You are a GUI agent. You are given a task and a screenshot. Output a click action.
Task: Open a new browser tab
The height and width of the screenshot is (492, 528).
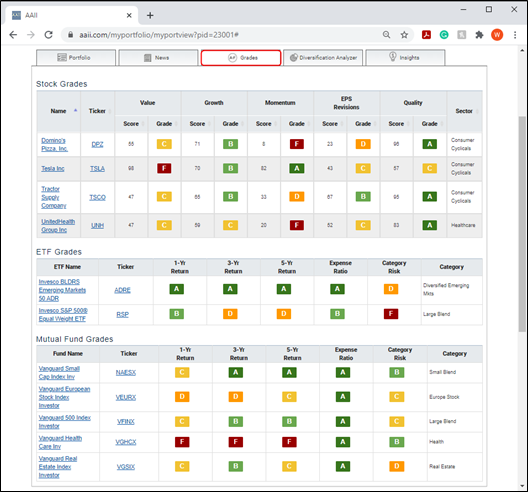pos(150,15)
